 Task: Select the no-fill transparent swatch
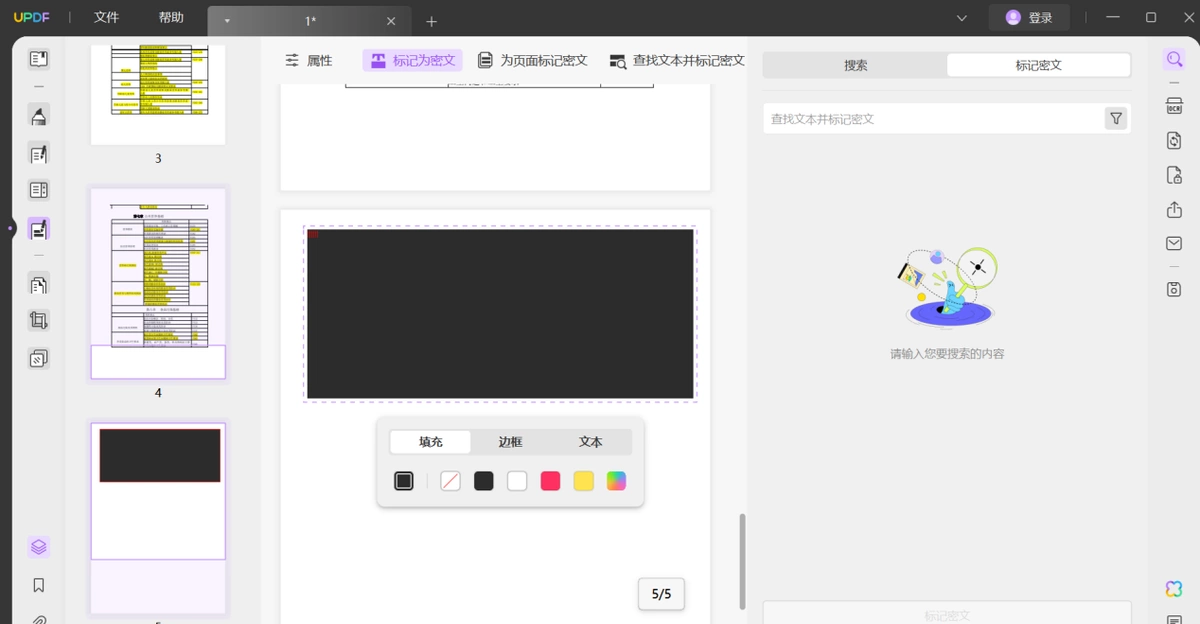(450, 481)
